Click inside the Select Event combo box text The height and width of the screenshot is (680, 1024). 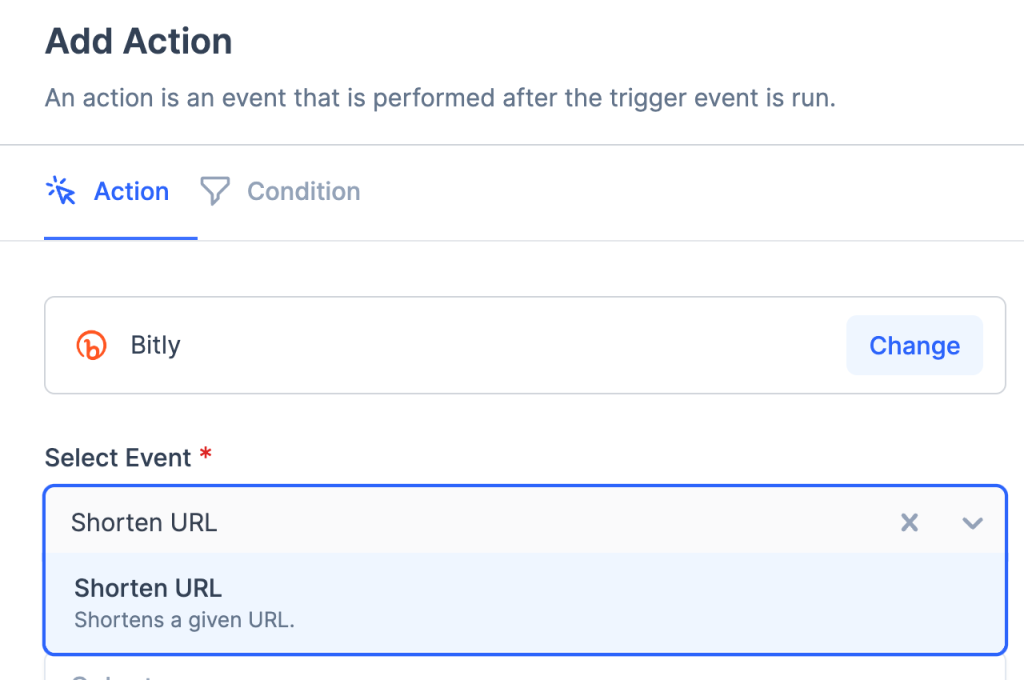pyautogui.click(x=144, y=522)
